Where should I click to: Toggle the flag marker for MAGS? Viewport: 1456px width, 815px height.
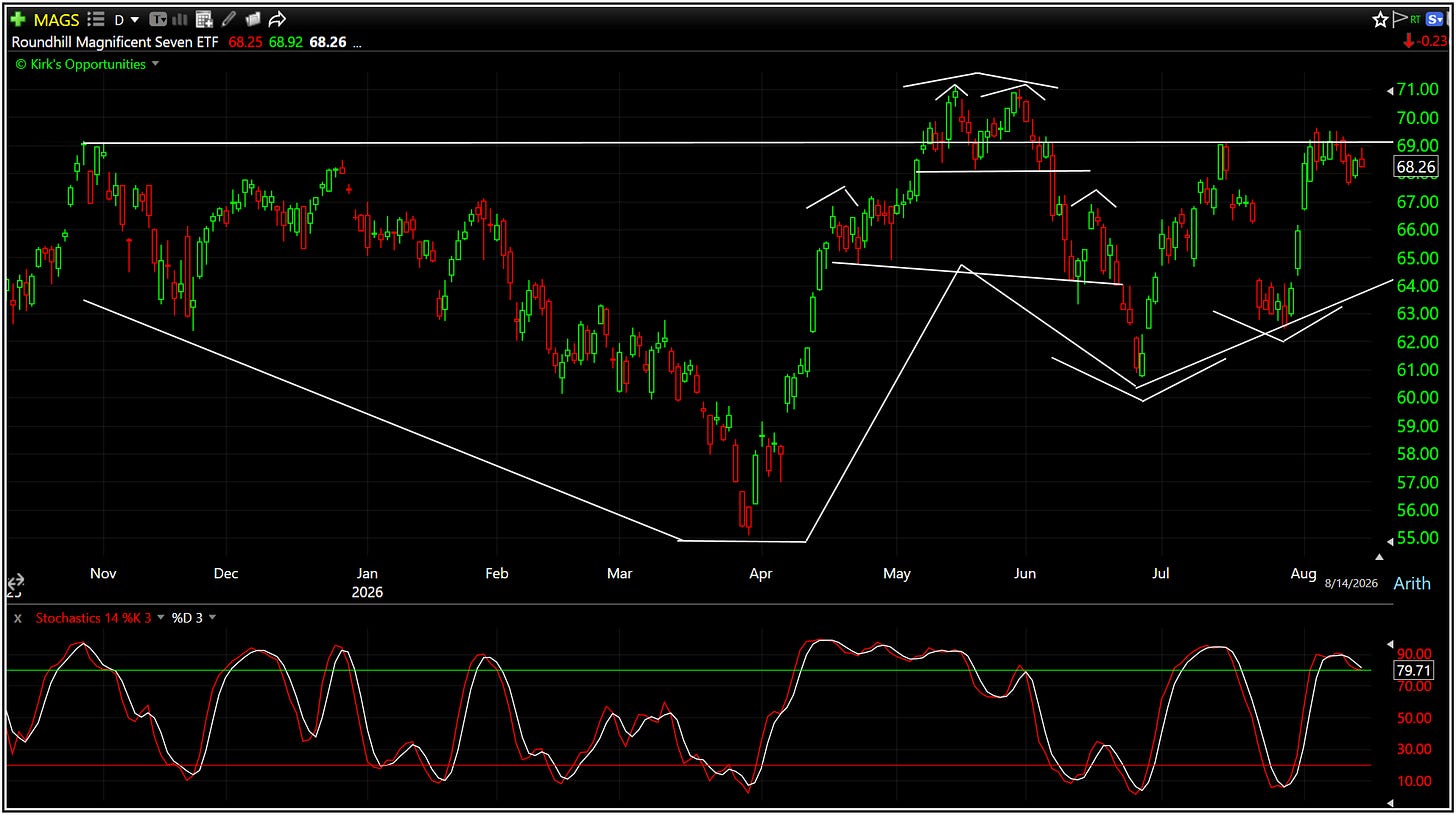tap(1399, 19)
